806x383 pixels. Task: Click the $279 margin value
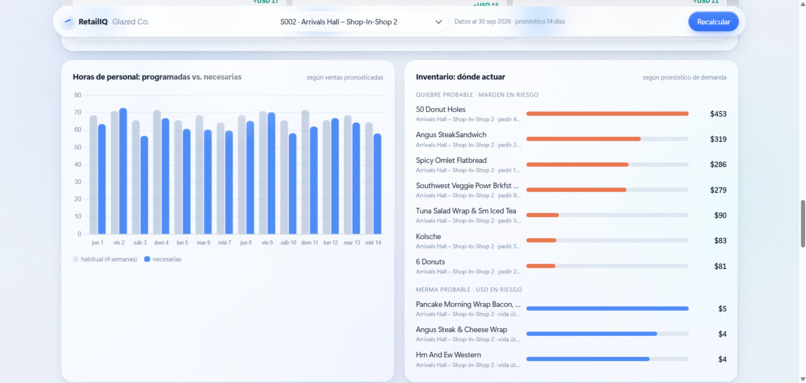(718, 190)
